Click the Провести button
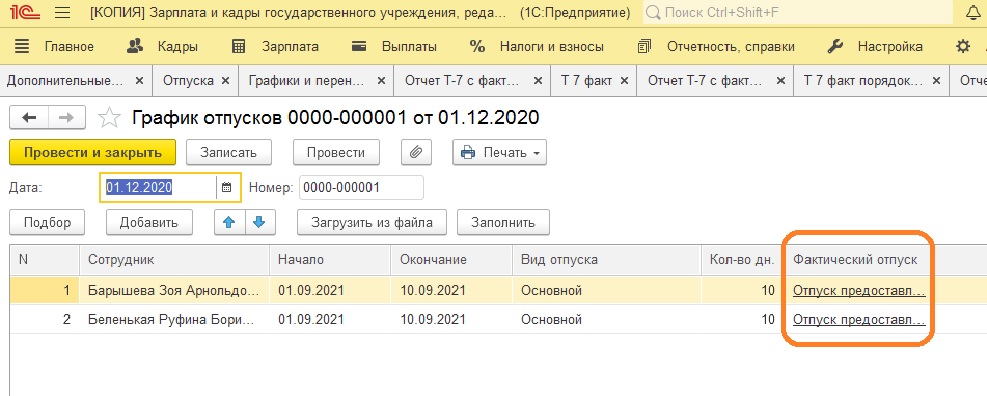The height and width of the screenshot is (396, 987). pos(336,152)
